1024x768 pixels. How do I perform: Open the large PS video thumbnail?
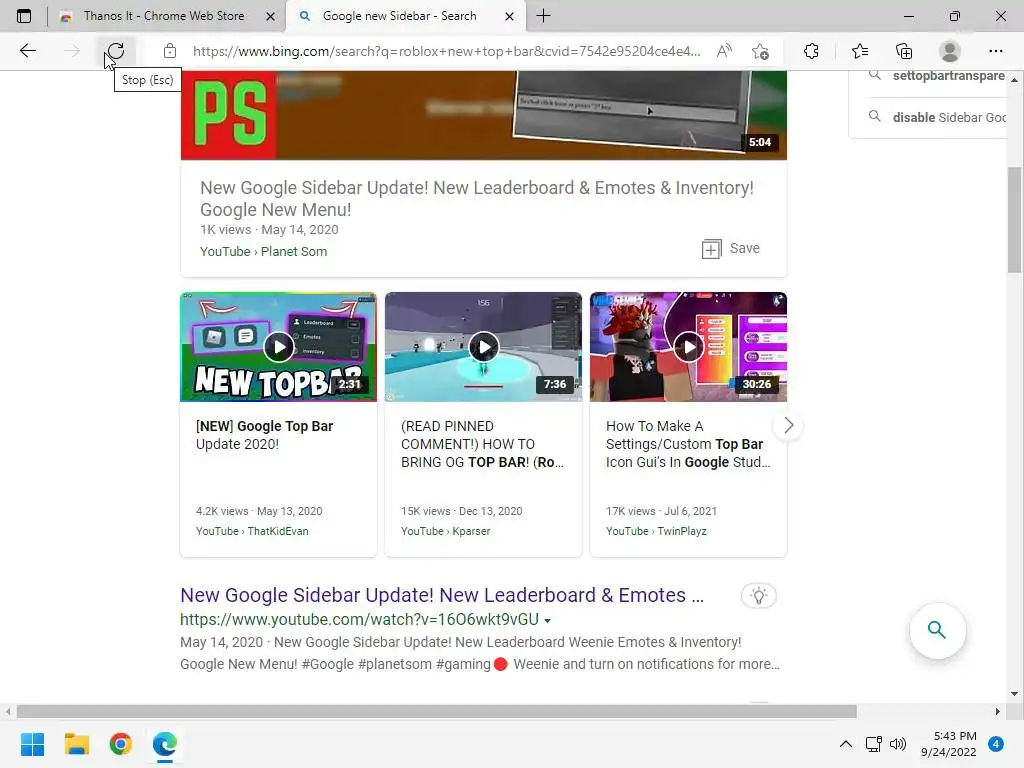483,115
